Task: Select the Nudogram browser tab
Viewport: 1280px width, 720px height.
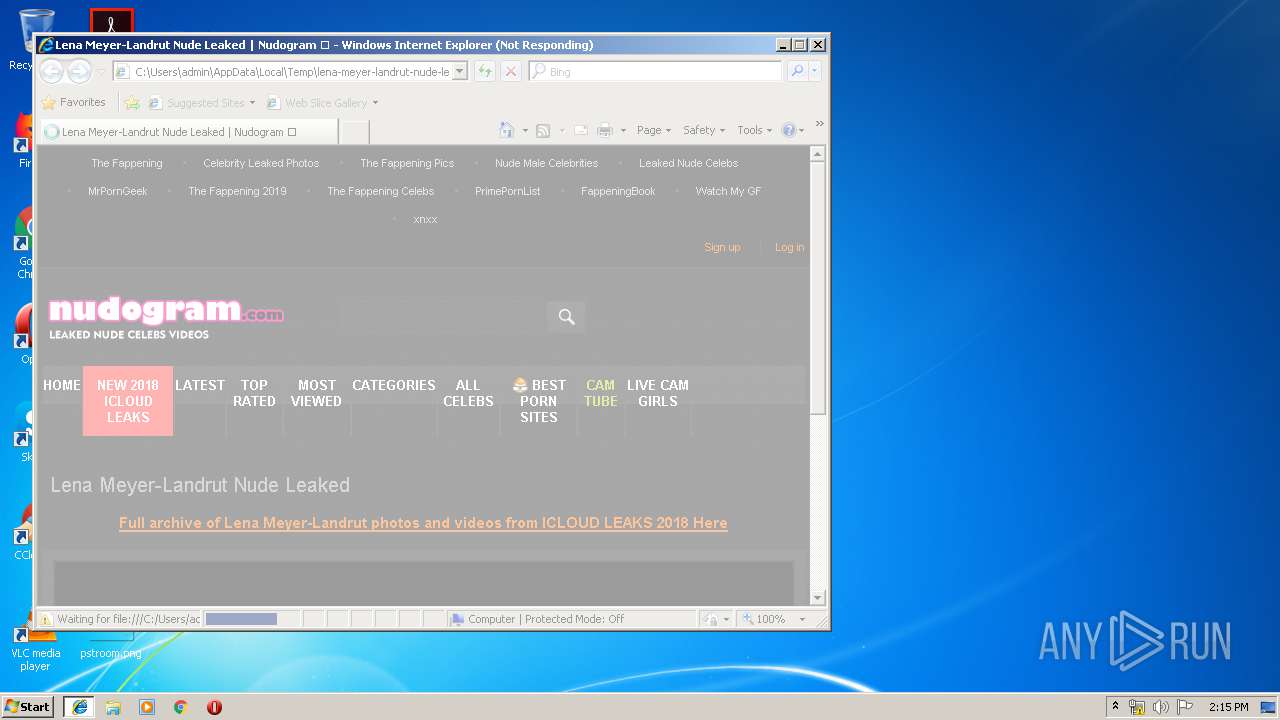Action: (188, 132)
